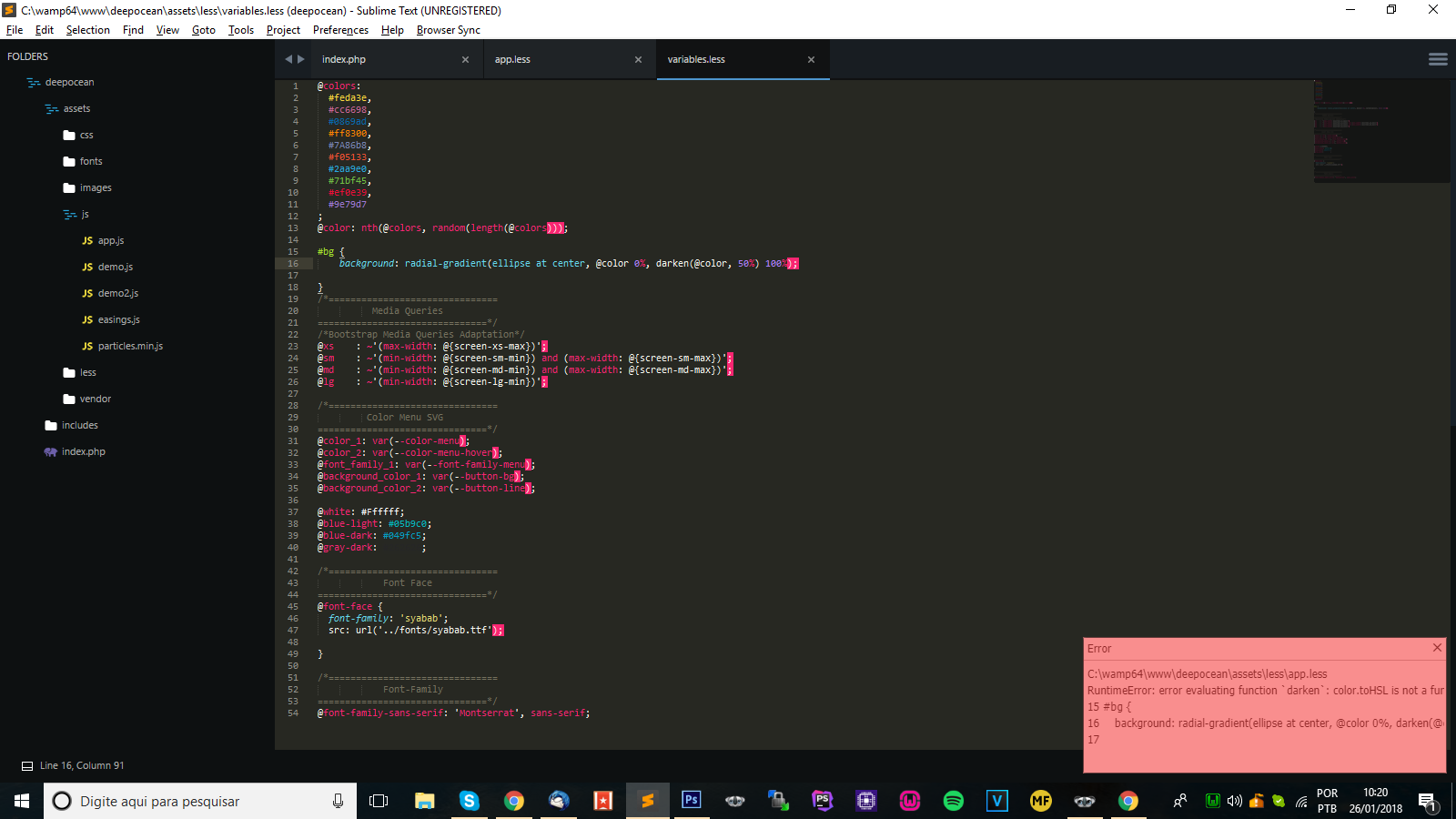Click the Cortana microphone icon

(x=338, y=801)
